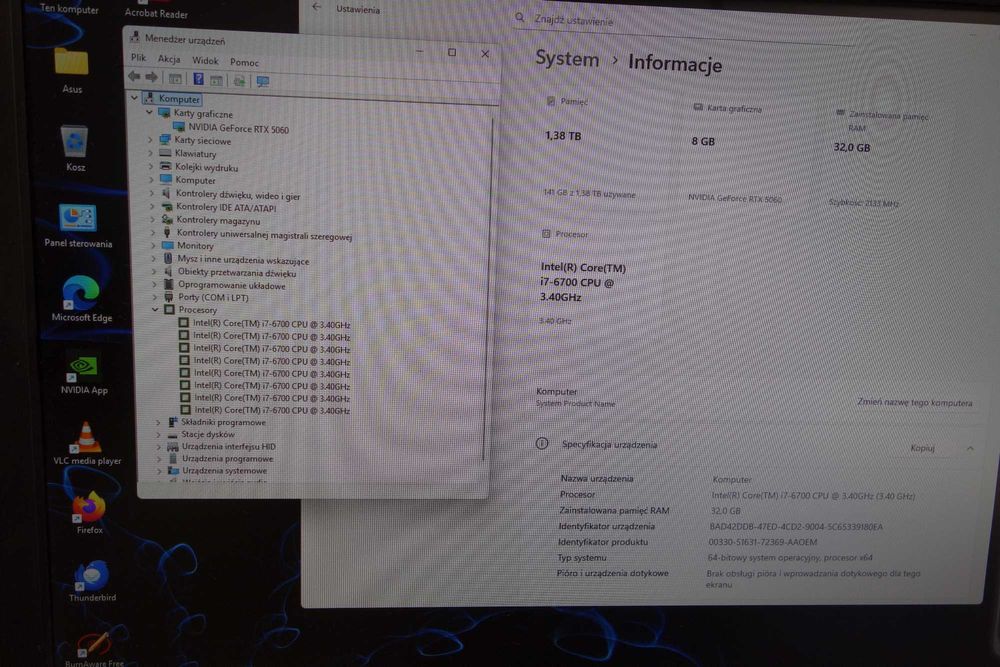Collapse the Procesory node
The image size is (1000, 667).
155,309
